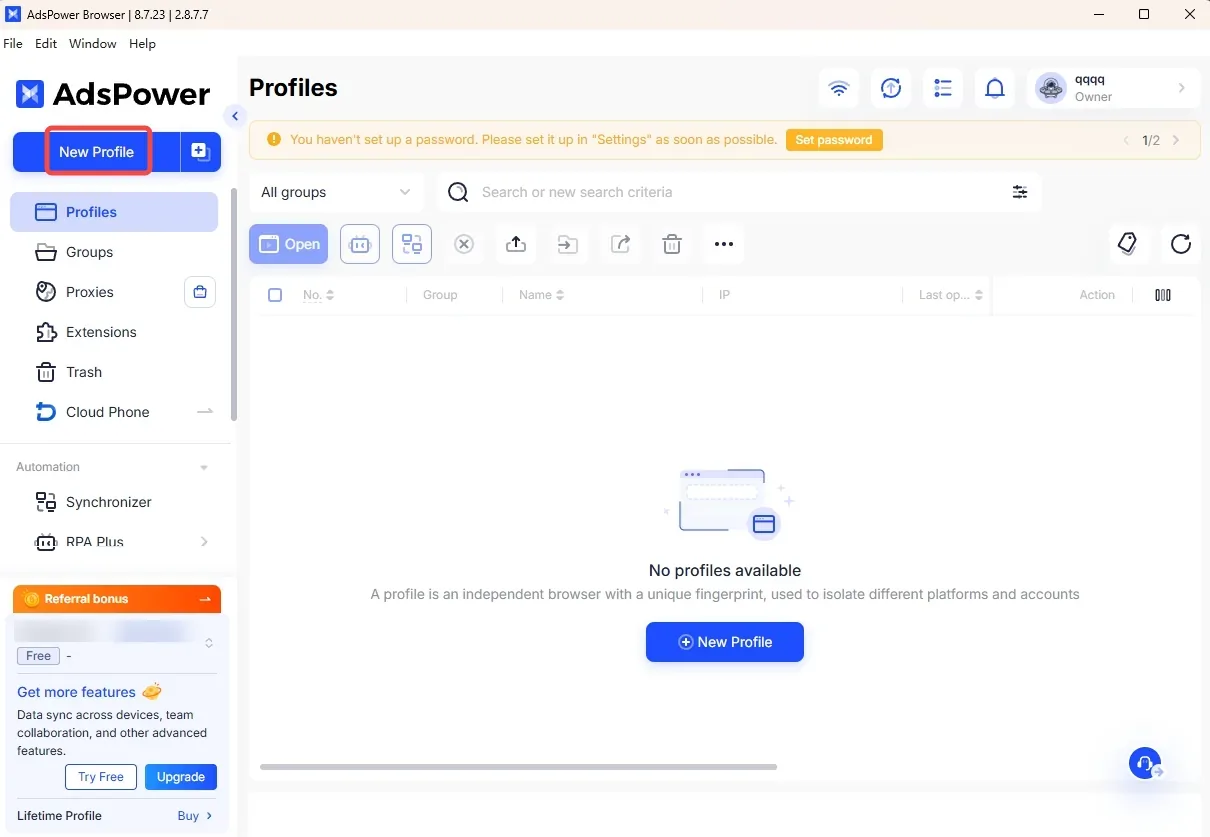Open the Window menu
This screenshot has height=837, width=1210.
point(93,44)
